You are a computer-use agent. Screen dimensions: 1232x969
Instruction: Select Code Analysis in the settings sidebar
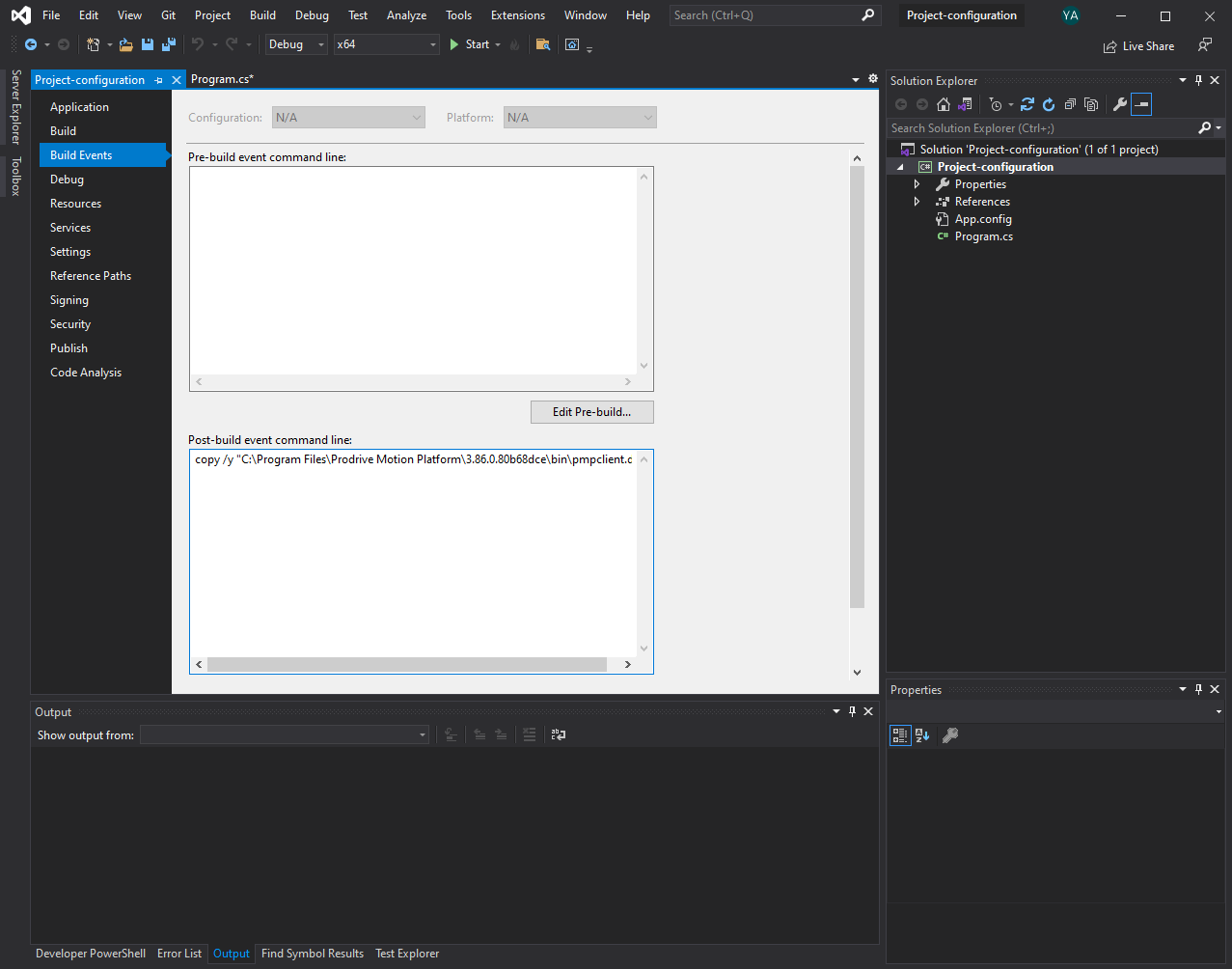tap(85, 372)
